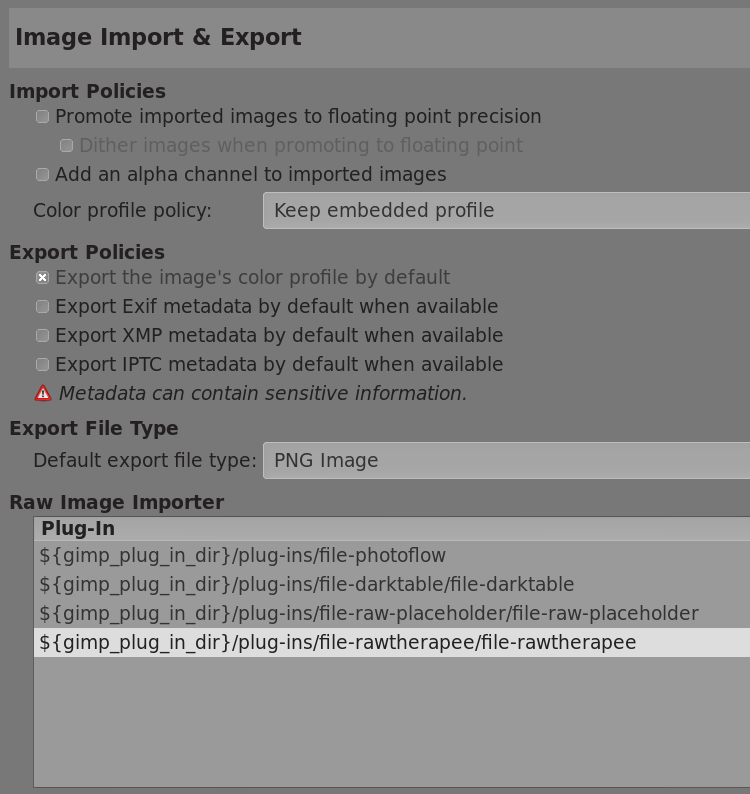
Task: Select the file-photoflow plug-in row
Action: [x=392, y=555]
